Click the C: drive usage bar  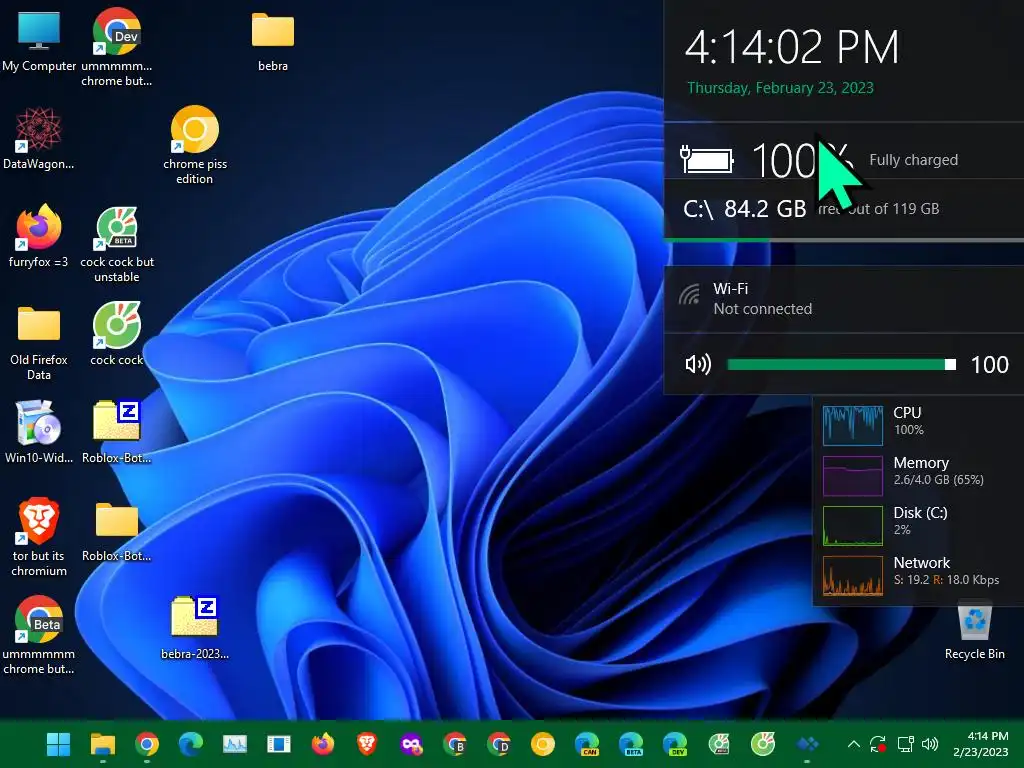click(844, 240)
